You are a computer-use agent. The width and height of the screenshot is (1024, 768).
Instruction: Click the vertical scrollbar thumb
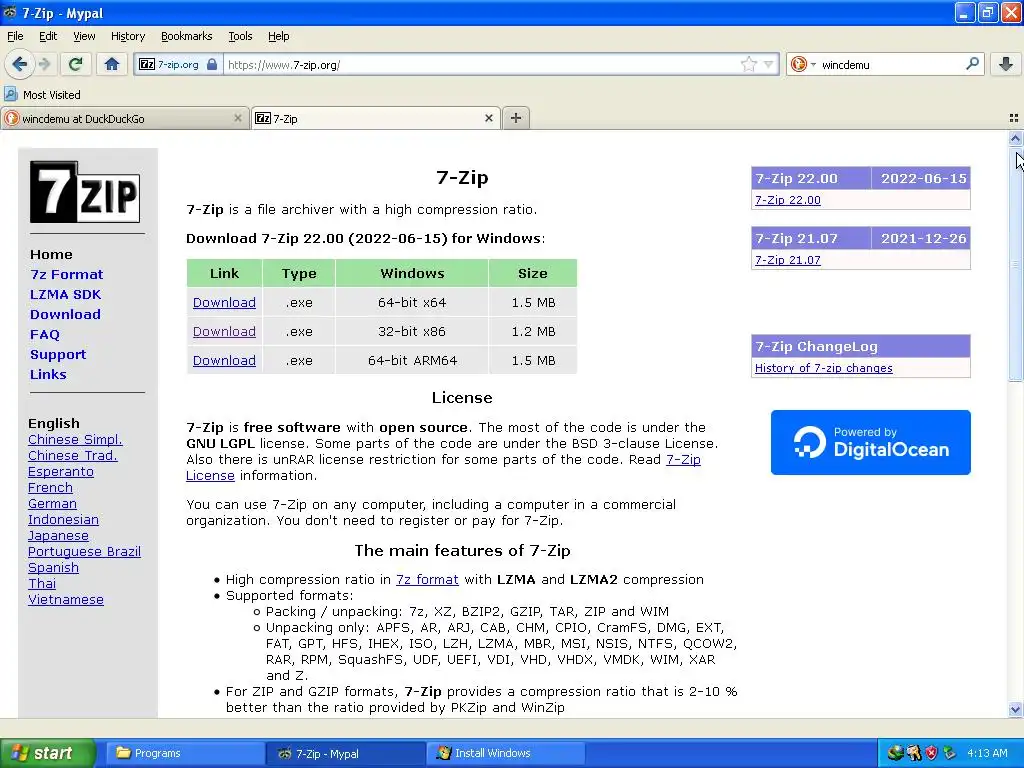(1015, 263)
